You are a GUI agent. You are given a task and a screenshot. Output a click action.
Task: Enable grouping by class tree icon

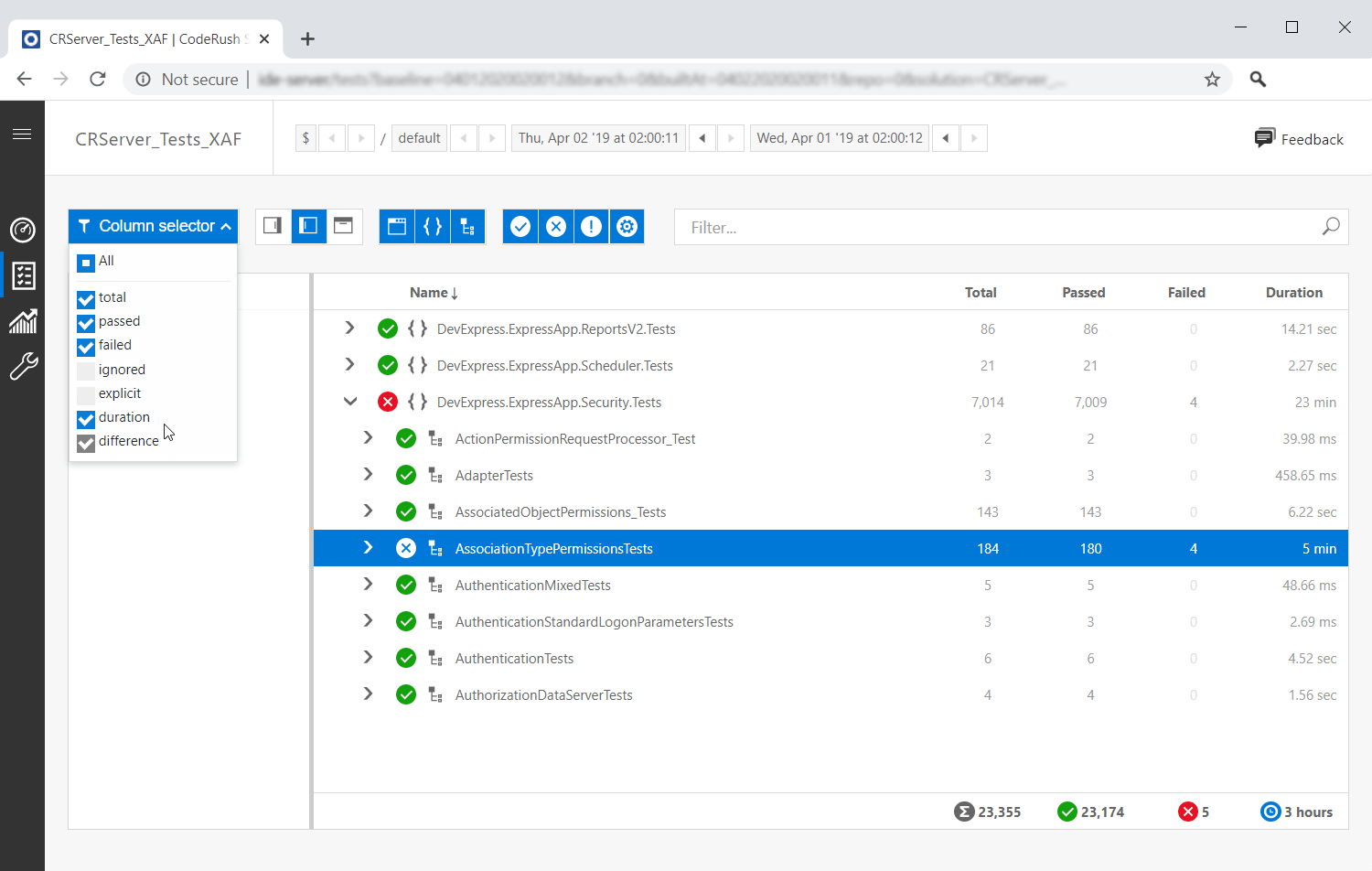click(x=467, y=226)
